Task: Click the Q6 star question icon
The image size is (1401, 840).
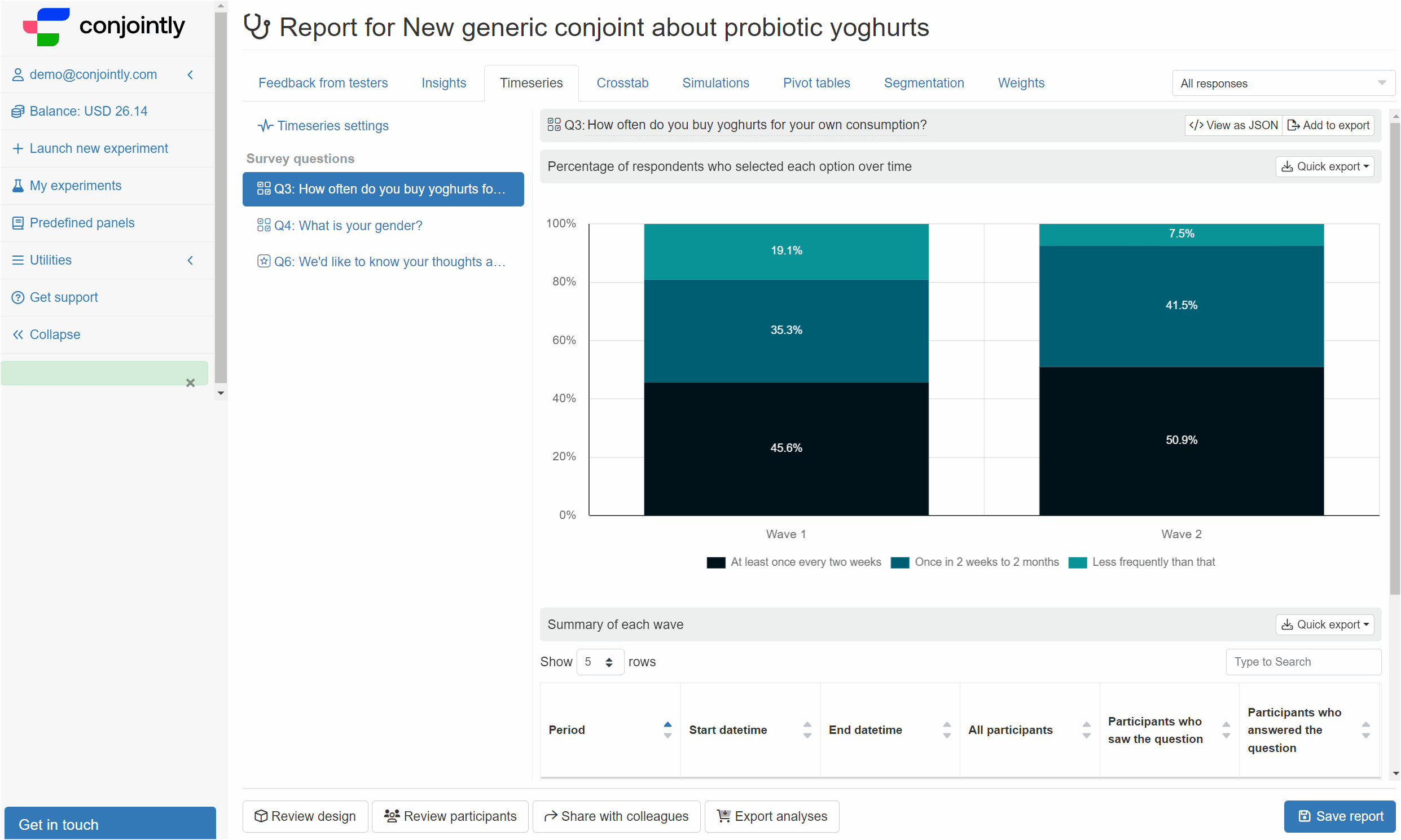Action: click(x=263, y=262)
